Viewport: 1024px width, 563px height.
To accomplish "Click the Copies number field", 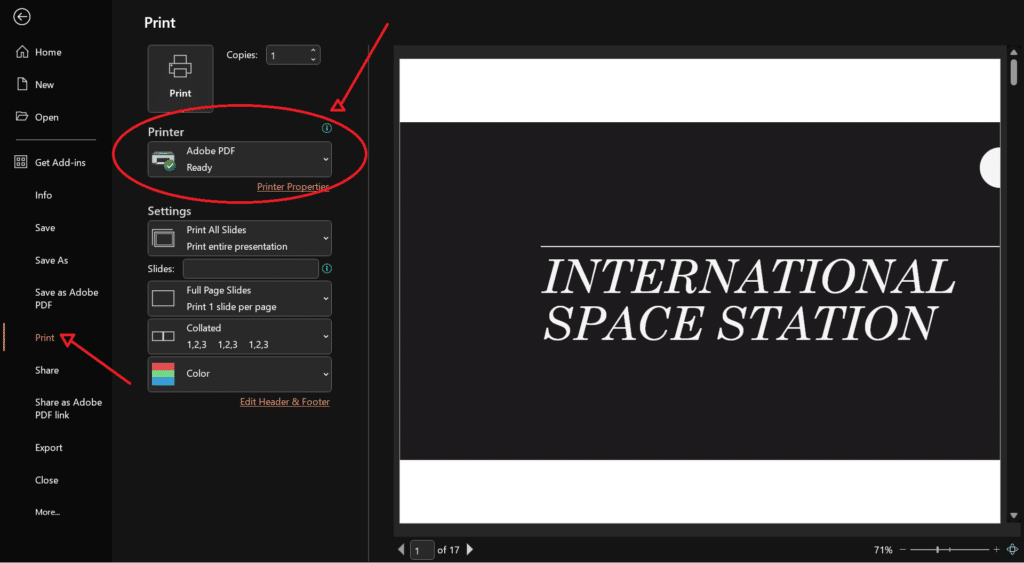I will [x=287, y=56].
